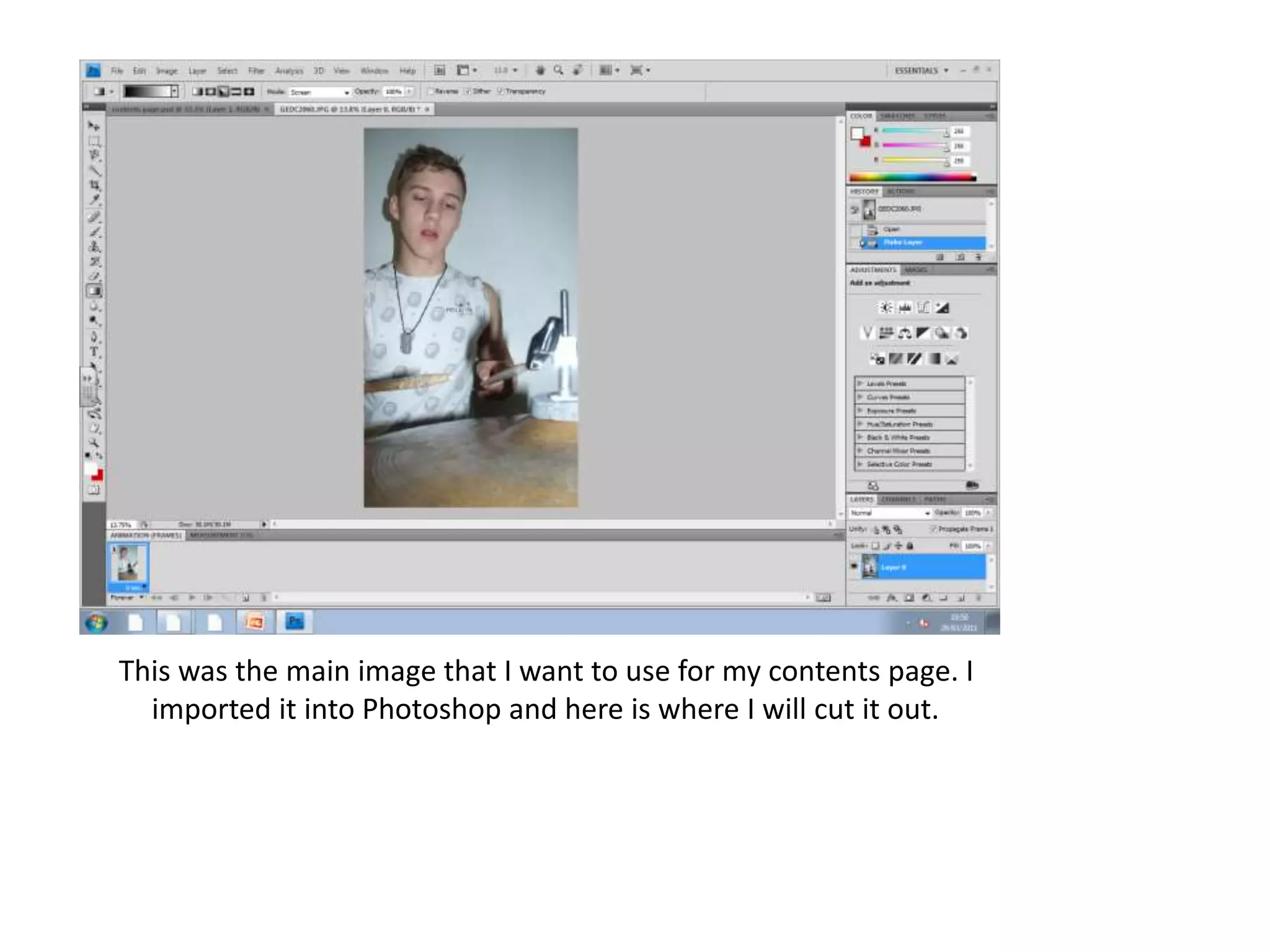
Task: Open layer style fx menu
Action: pyautogui.click(x=892, y=598)
